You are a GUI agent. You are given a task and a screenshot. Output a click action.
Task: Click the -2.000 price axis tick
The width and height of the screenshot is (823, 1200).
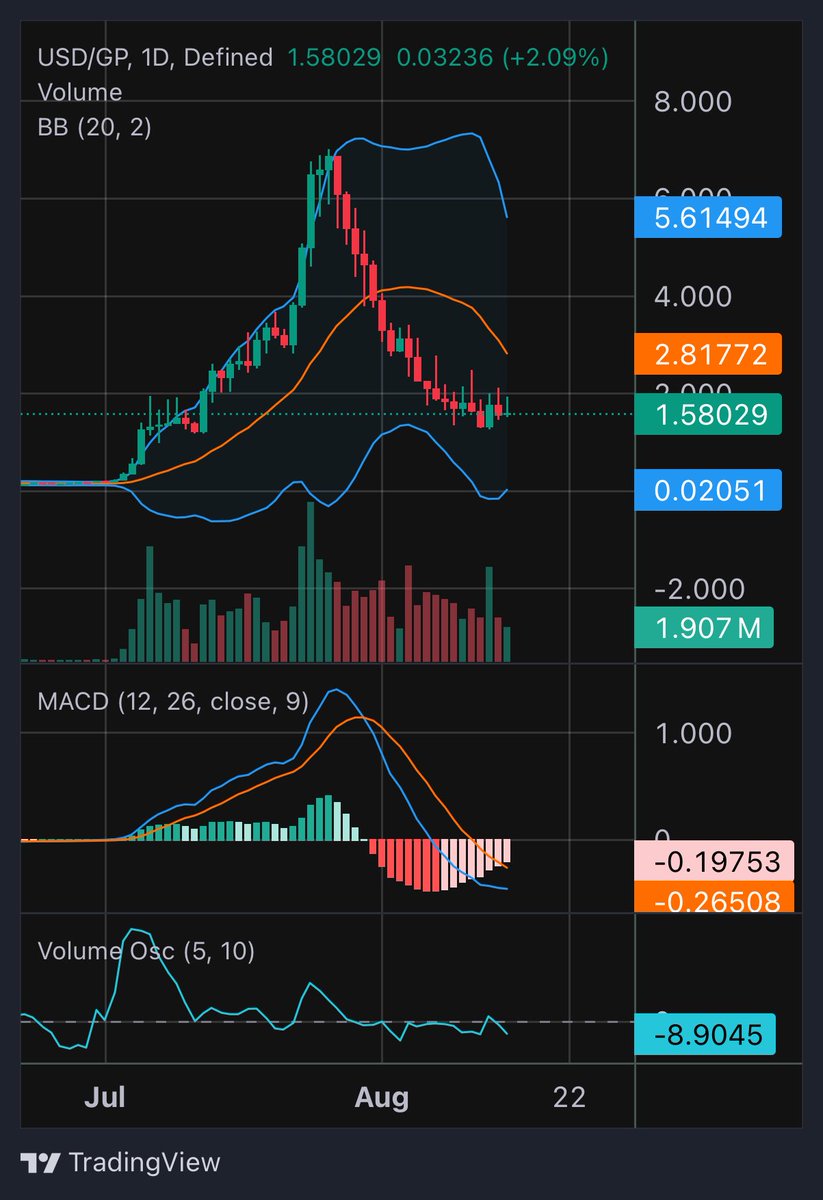tap(699, 588)
